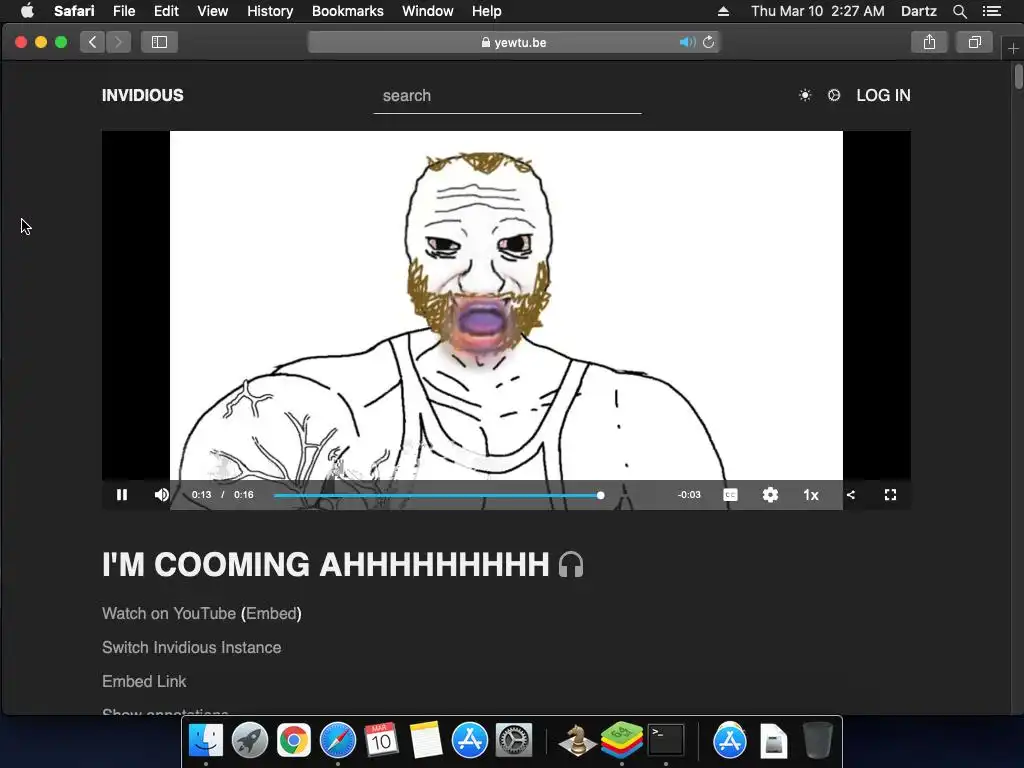Open Calendar from the Dock
Viewport: 1024px width, 768px height.
click(381, 741)
